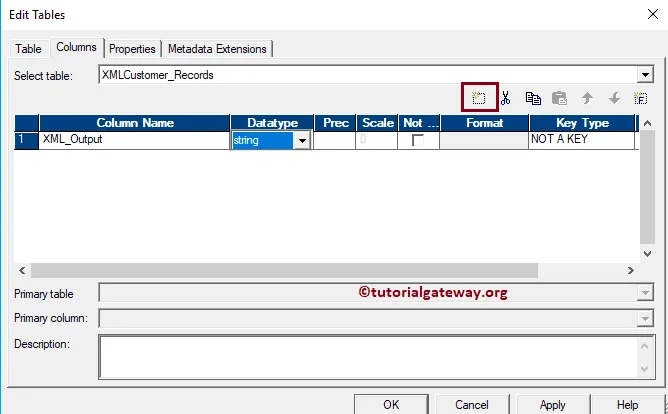Click inside the Description text box
Viewport: 668px width, 414px height.
click(369, 357)
